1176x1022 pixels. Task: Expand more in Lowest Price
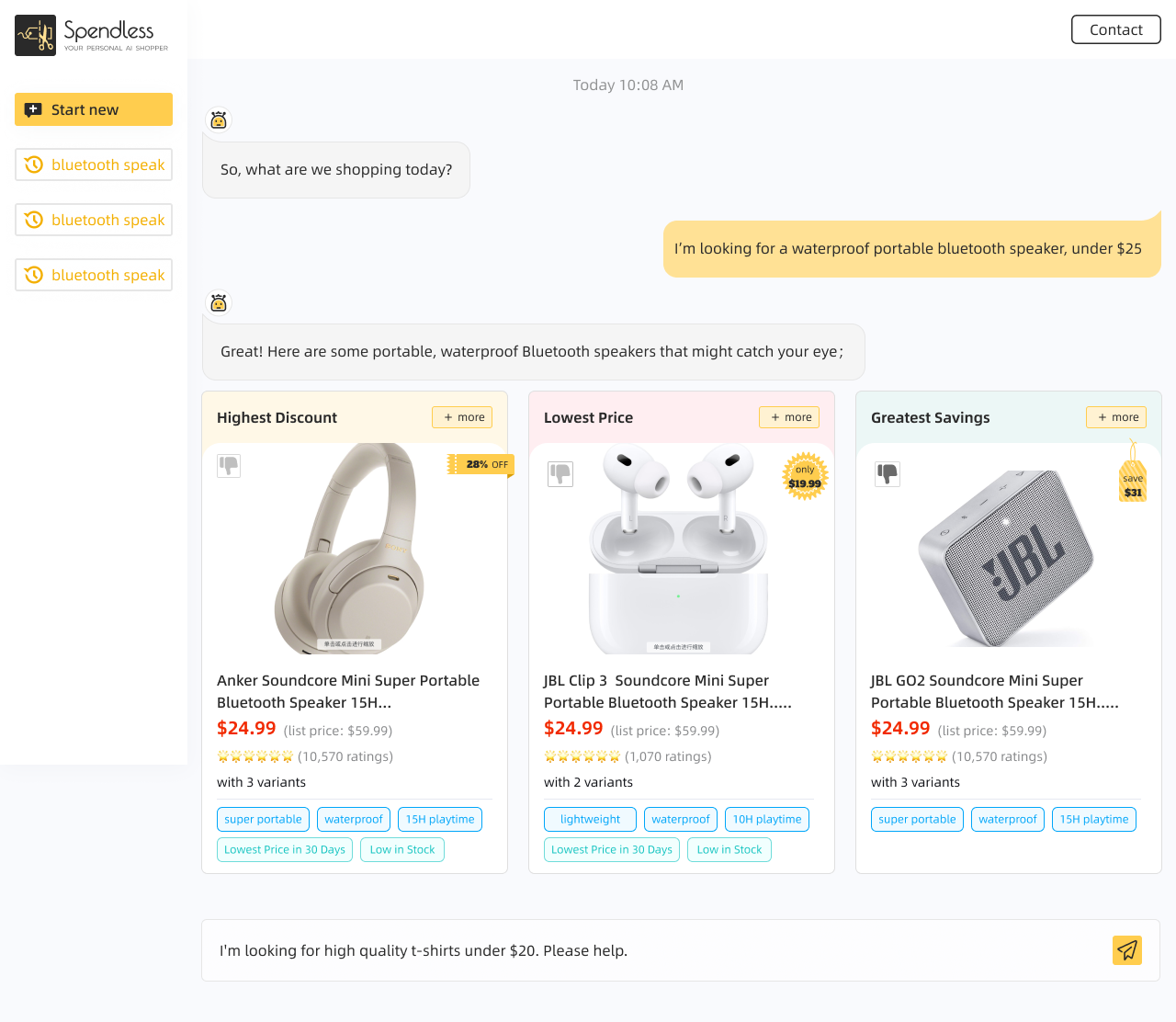click(x=789, y=417)
